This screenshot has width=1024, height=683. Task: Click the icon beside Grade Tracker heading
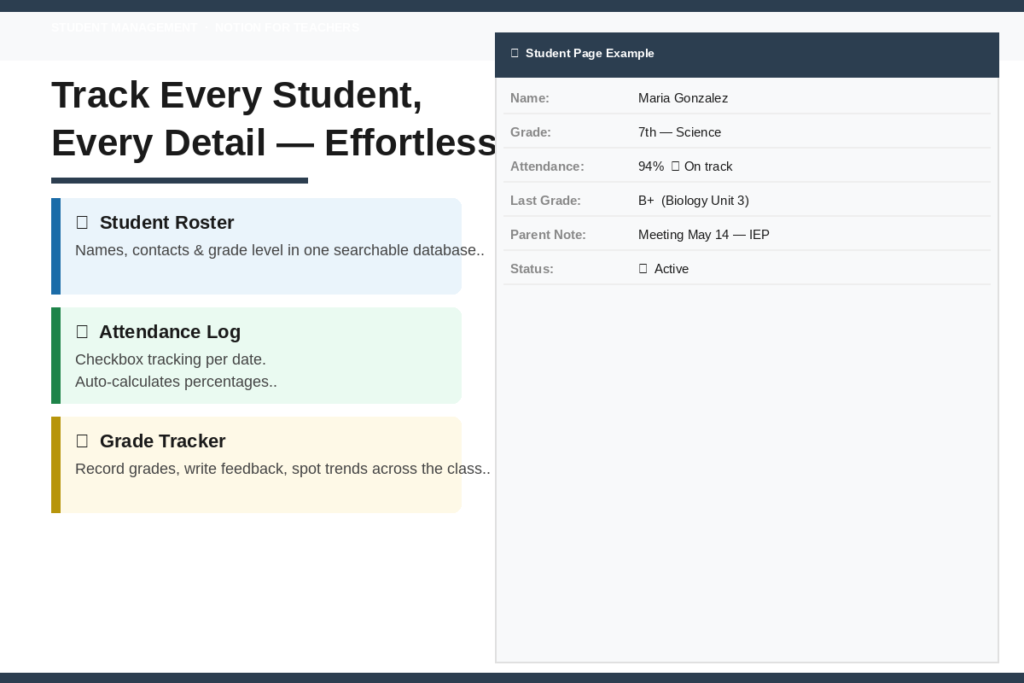pos(82,441)
